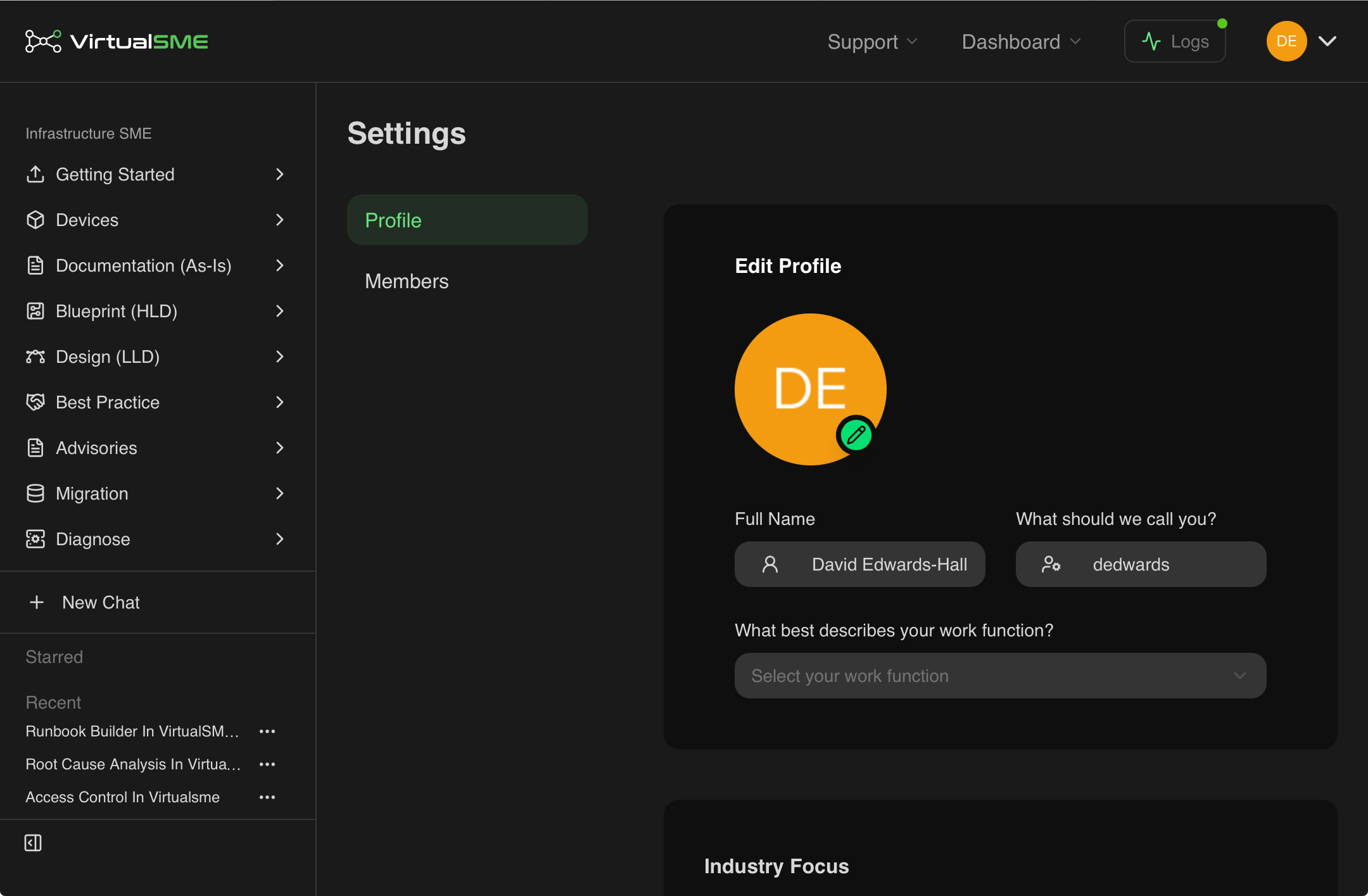
Task: Open options for Root Cause Analysis chat
Action: [267, 764]
